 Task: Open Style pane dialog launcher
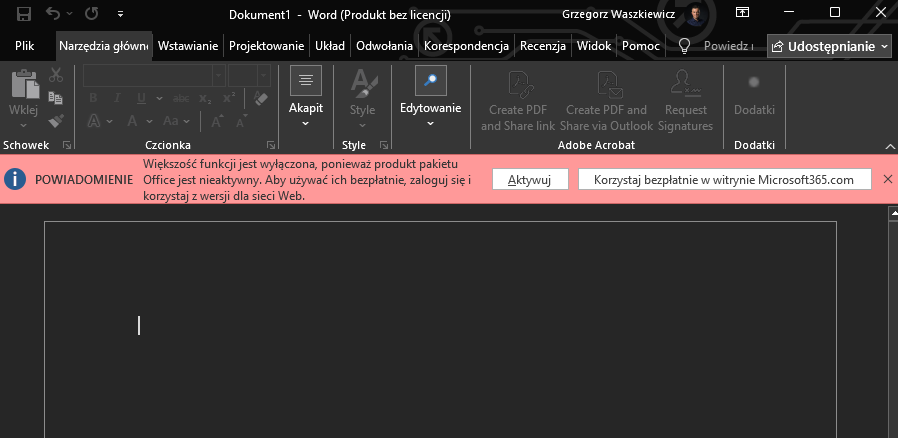tap(384, 145)
